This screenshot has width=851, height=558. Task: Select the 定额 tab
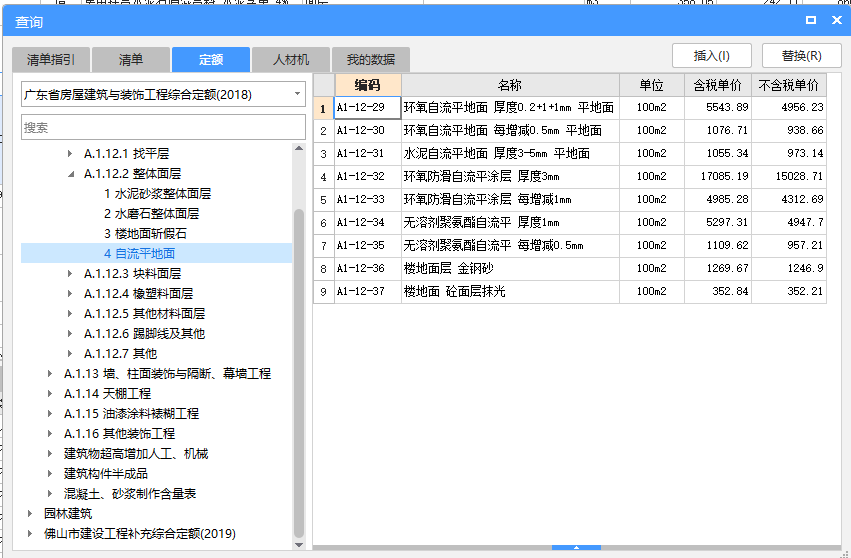(211, 59)
